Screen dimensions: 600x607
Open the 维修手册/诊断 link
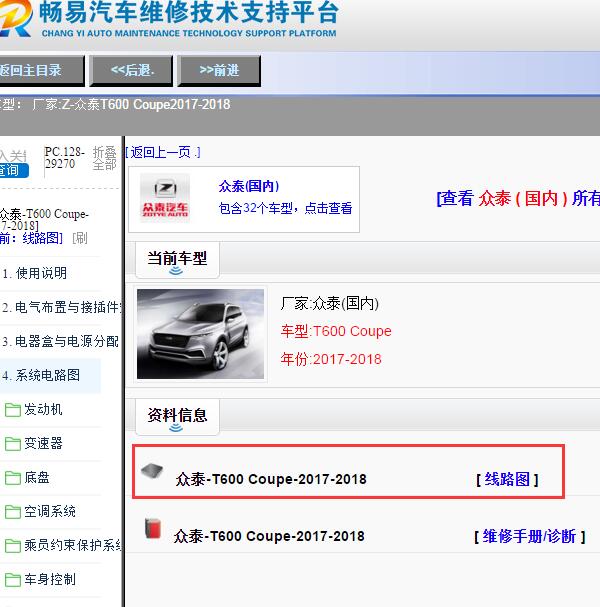pos(529,537)
